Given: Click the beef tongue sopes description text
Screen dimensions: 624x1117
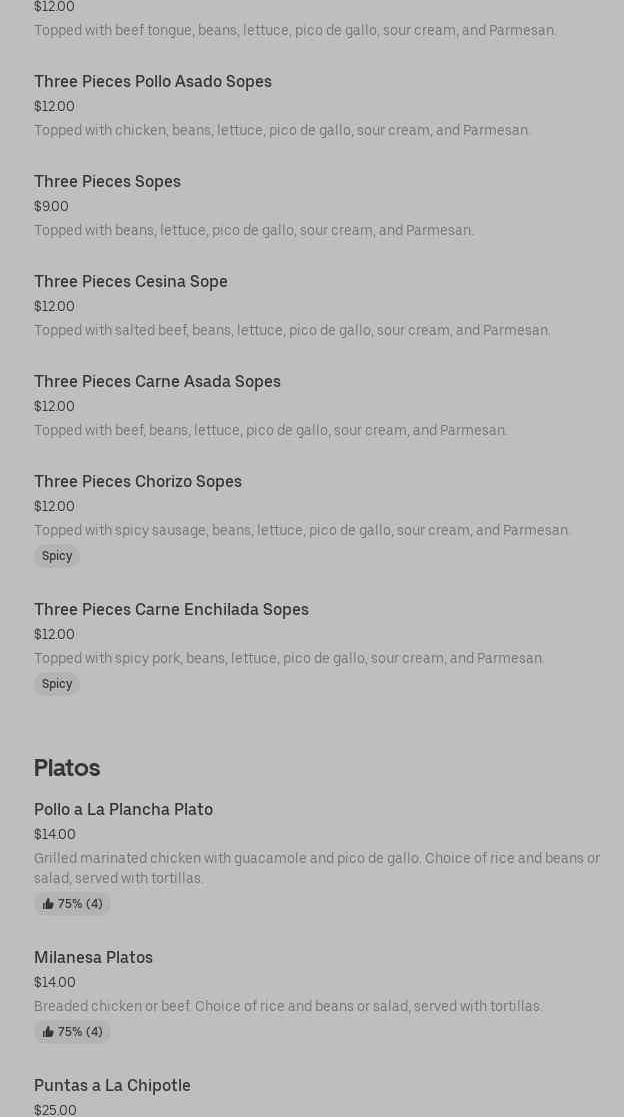Looking at the screenshot, I should coord(295,31).
